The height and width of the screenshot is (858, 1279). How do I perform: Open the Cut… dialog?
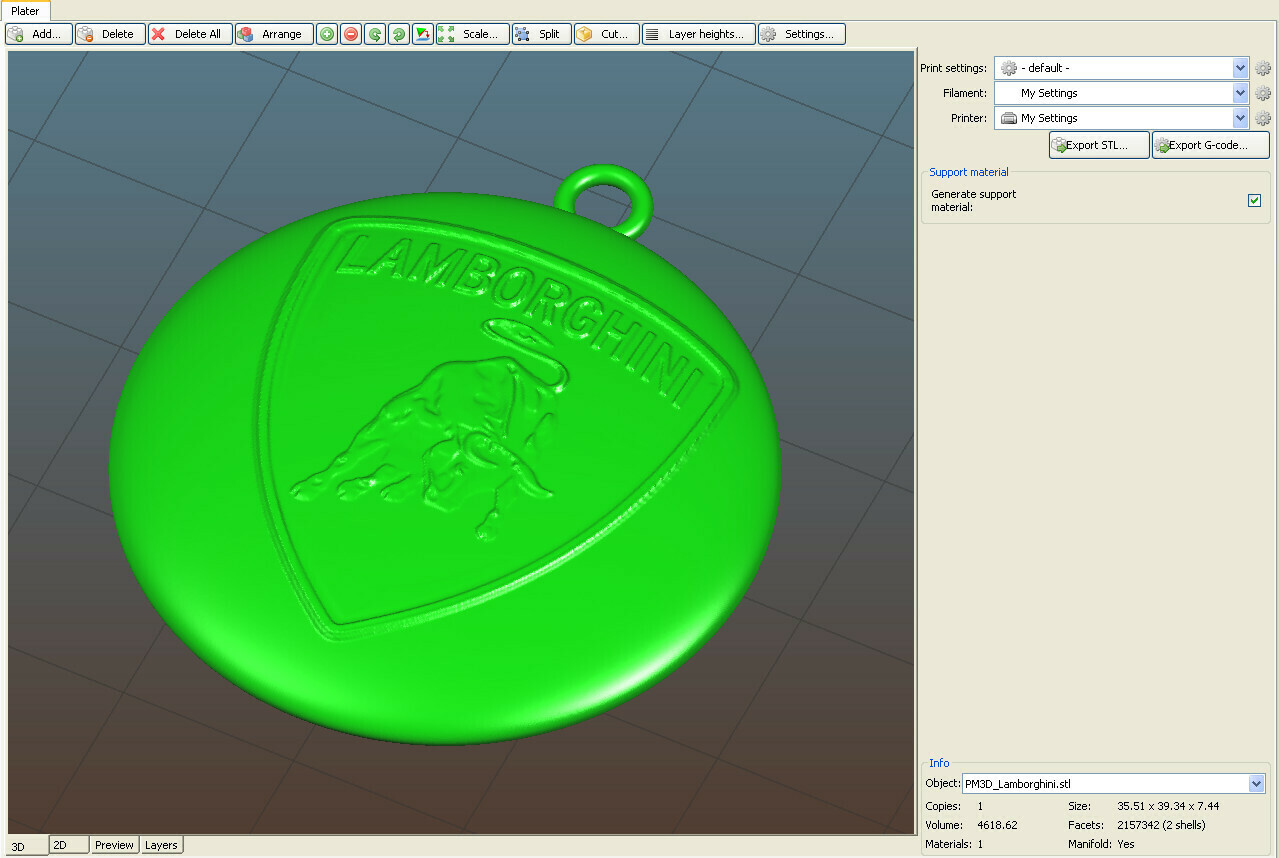(607, 34)
